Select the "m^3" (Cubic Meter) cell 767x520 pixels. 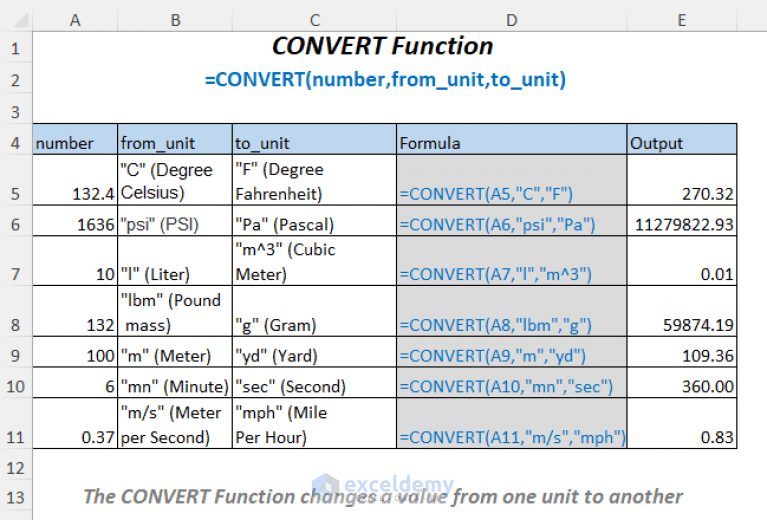[315, 261]
